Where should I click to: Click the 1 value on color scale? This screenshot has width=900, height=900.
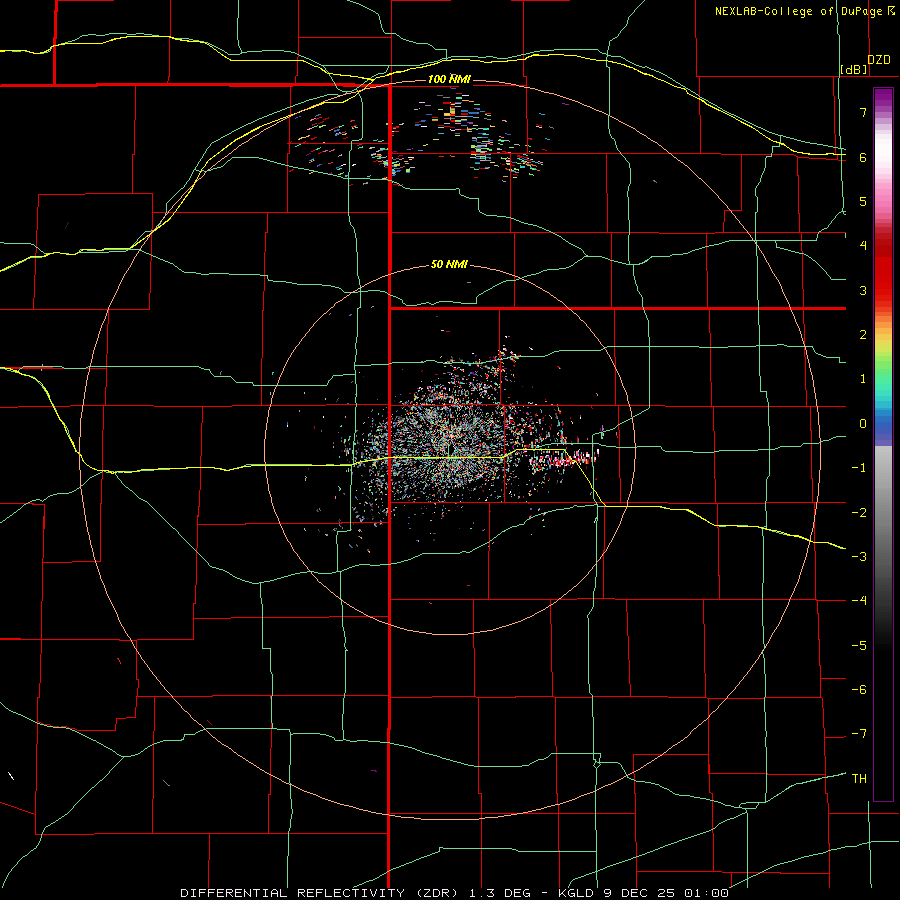click(x=863, y=378)
